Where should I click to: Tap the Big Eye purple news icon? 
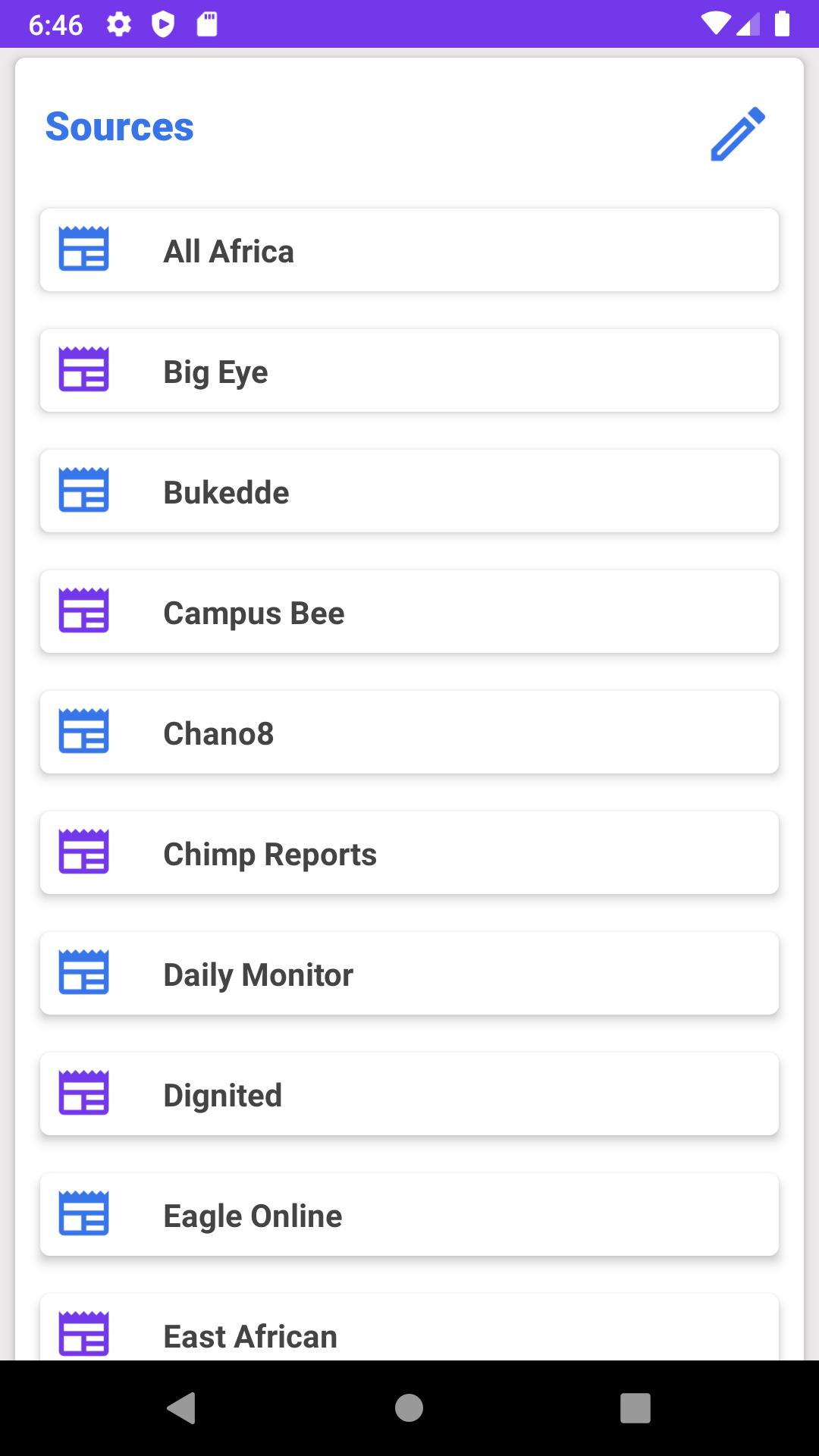[84, 369]
